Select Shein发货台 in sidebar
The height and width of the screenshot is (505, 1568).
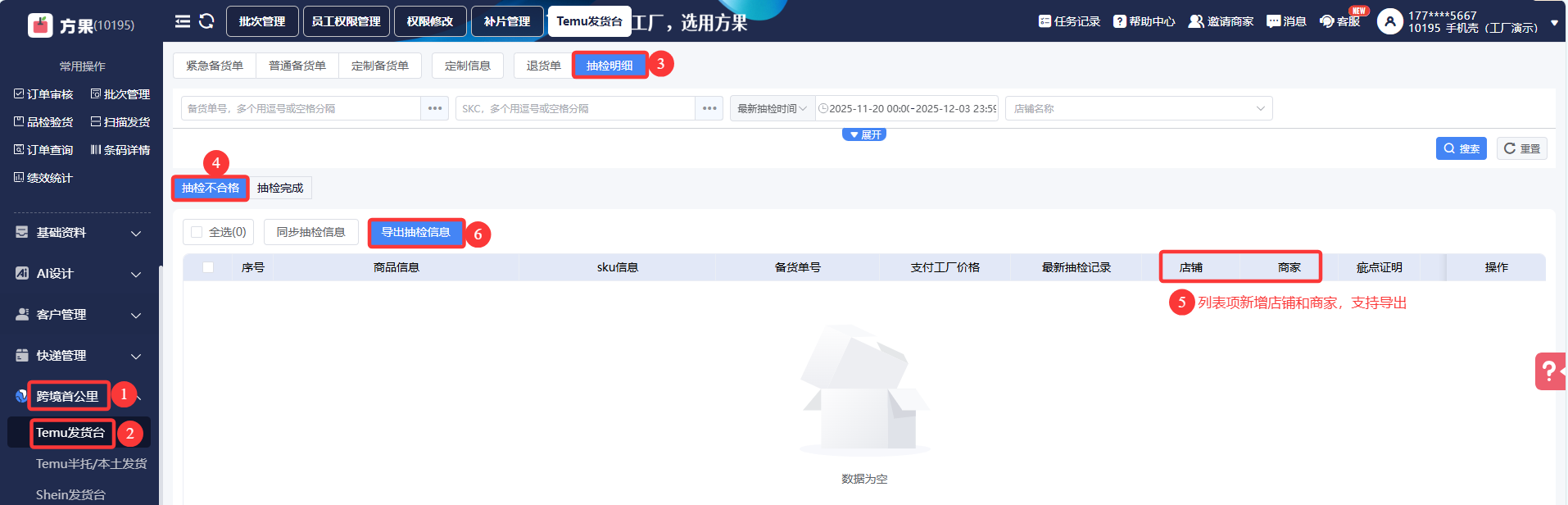pyautogui.click(x=70, y=495)
